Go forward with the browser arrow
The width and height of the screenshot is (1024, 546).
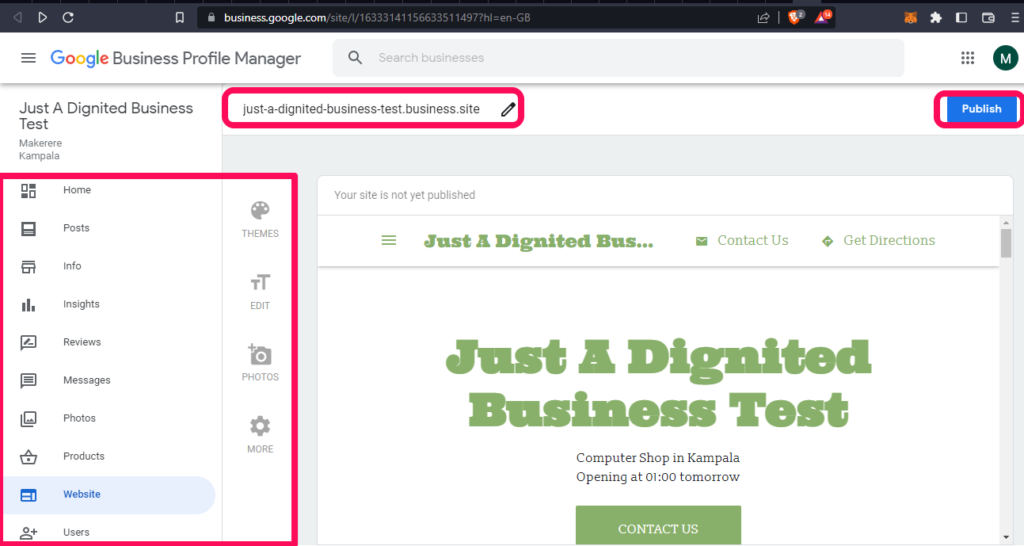[42, 18]
